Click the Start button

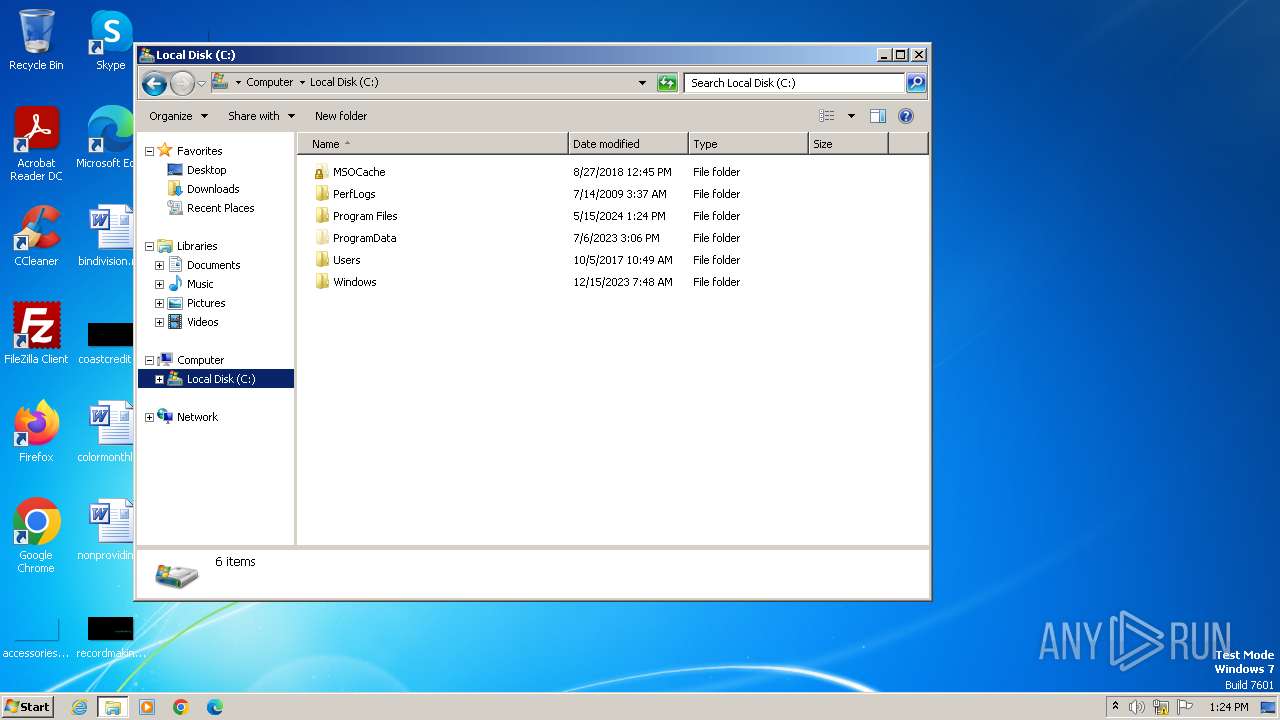[28, 707]
